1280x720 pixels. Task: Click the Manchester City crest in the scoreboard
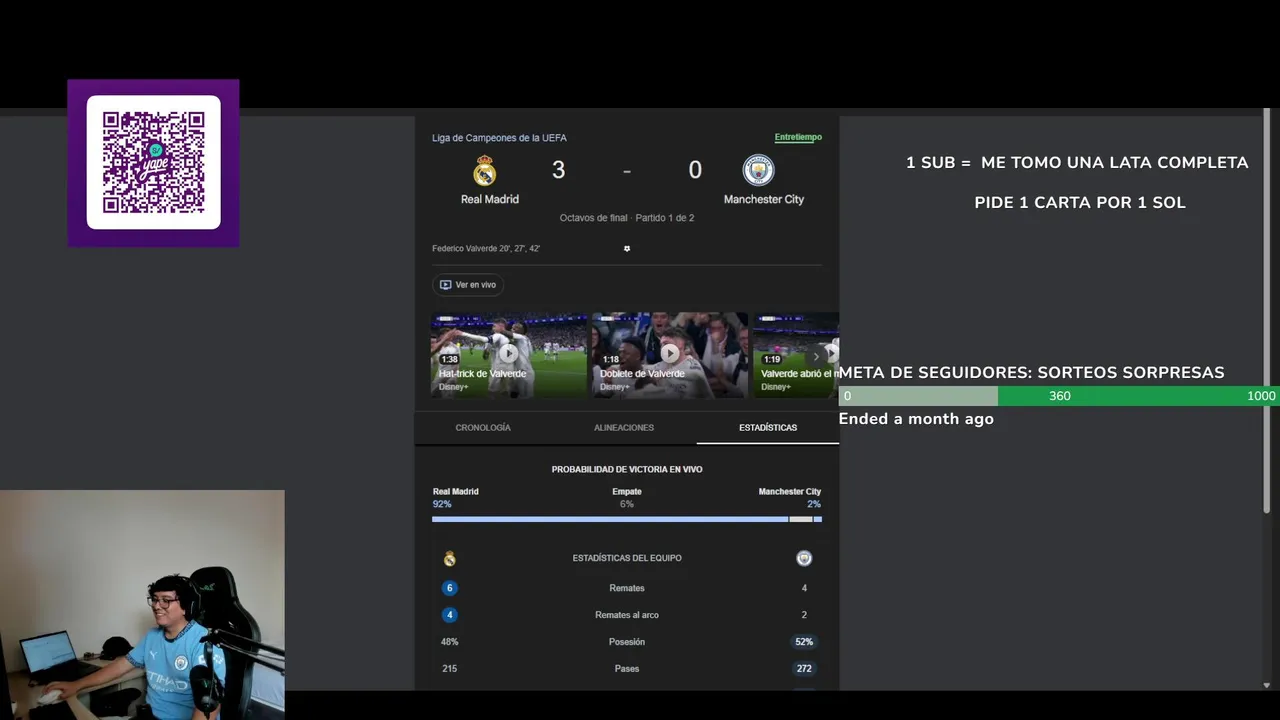click(758, 170)
